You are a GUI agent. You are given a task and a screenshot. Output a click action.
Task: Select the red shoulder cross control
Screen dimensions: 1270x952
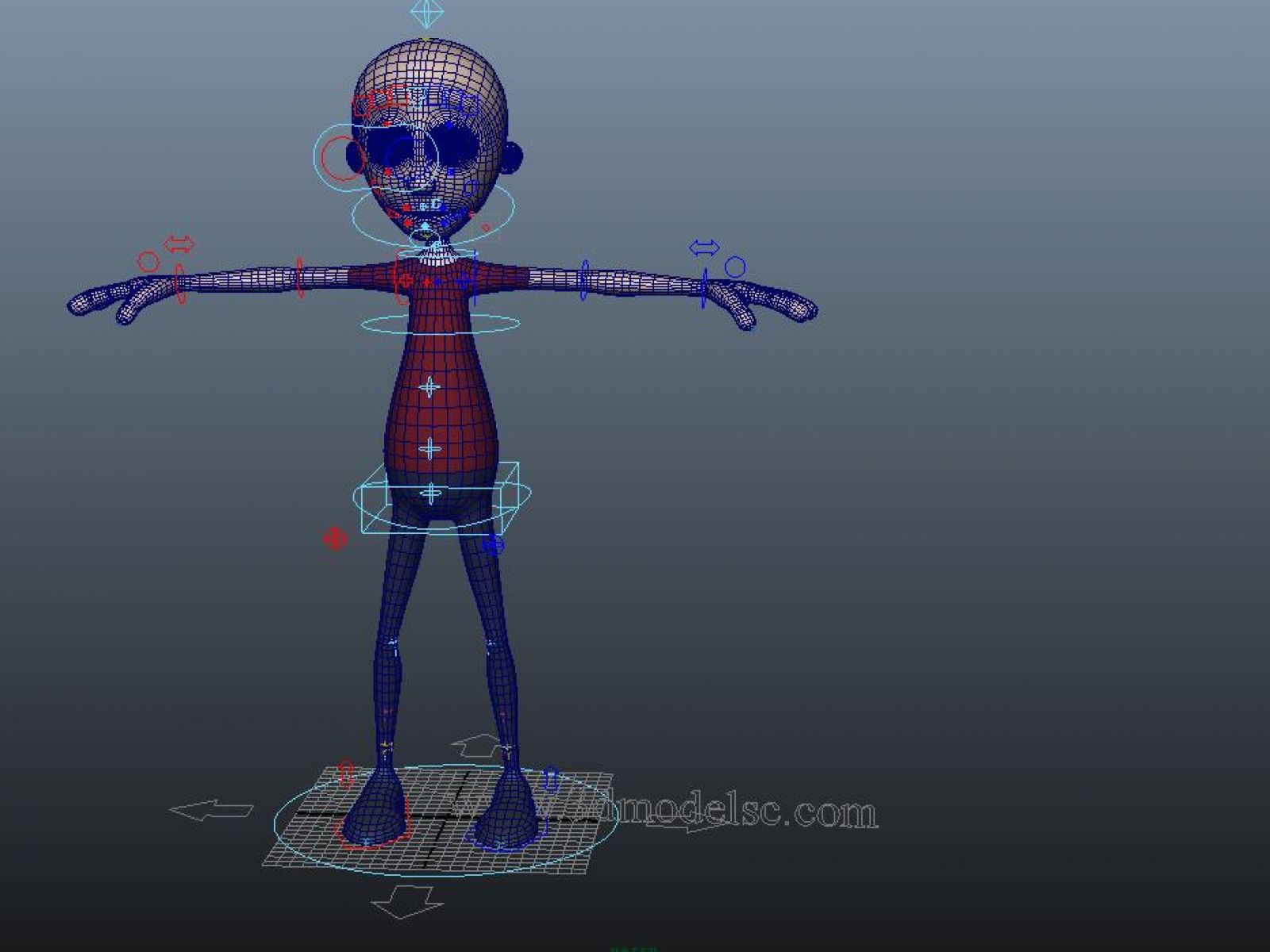[x=406, y=280]
